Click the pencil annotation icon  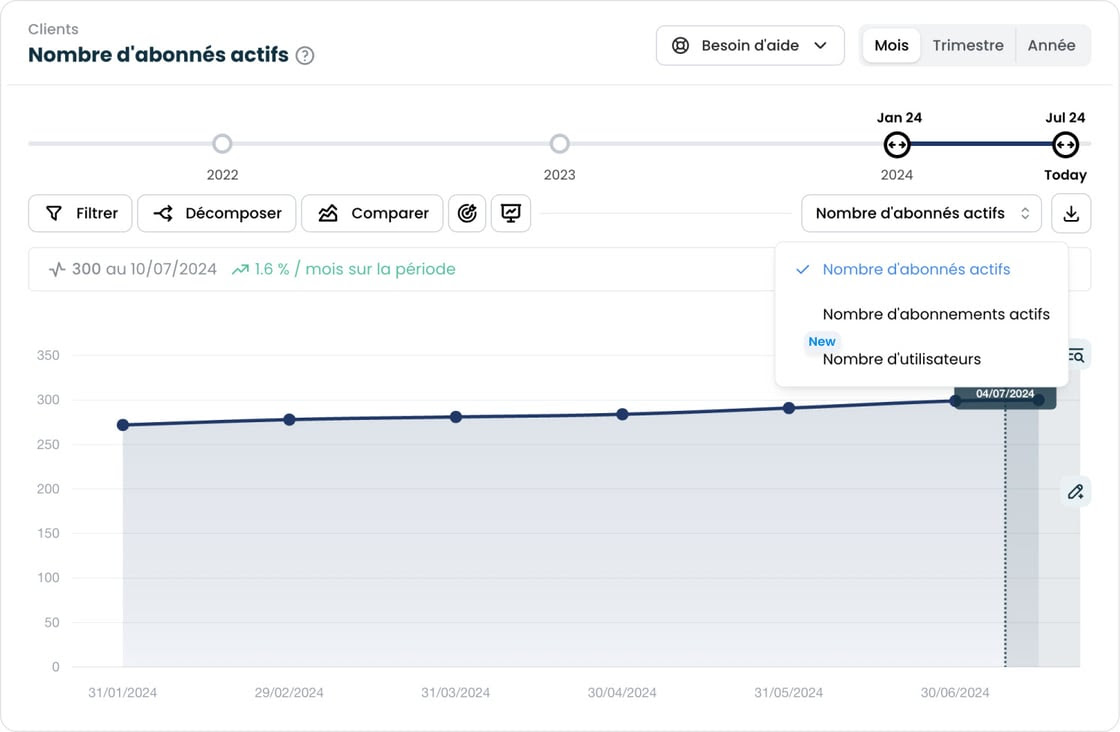1076,491
